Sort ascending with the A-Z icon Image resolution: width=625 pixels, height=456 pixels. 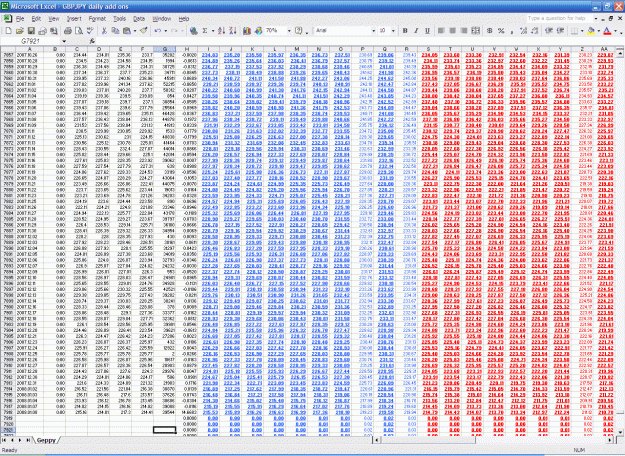222,31
